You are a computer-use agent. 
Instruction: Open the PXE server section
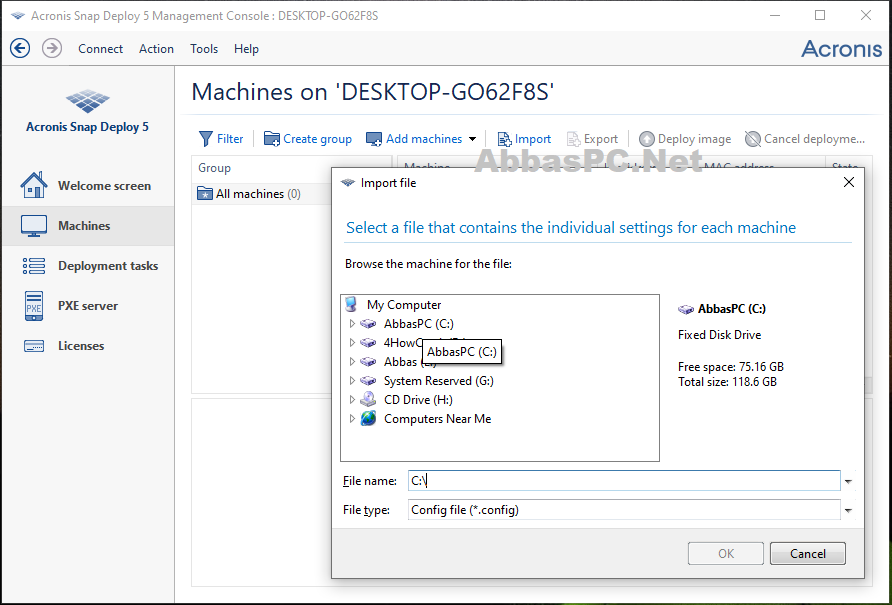click(87, 306)
